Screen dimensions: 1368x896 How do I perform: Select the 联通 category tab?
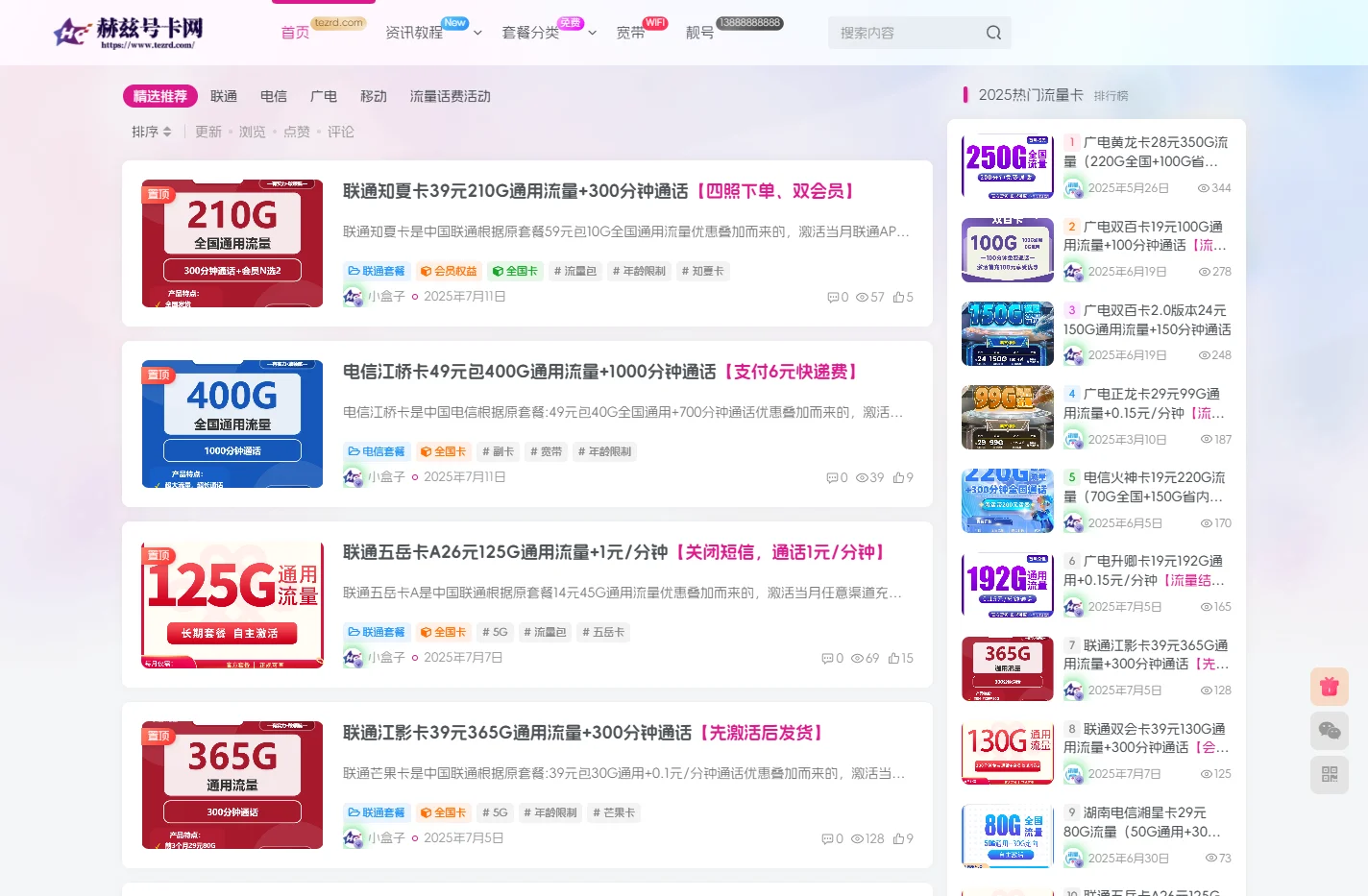pyautogui.click(x=224, y=96)
